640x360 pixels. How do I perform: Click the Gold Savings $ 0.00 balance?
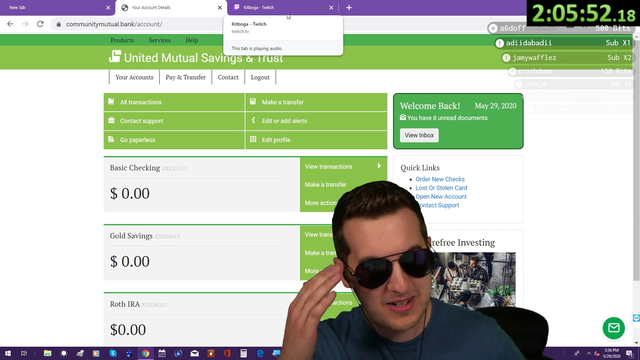point(130,261)
